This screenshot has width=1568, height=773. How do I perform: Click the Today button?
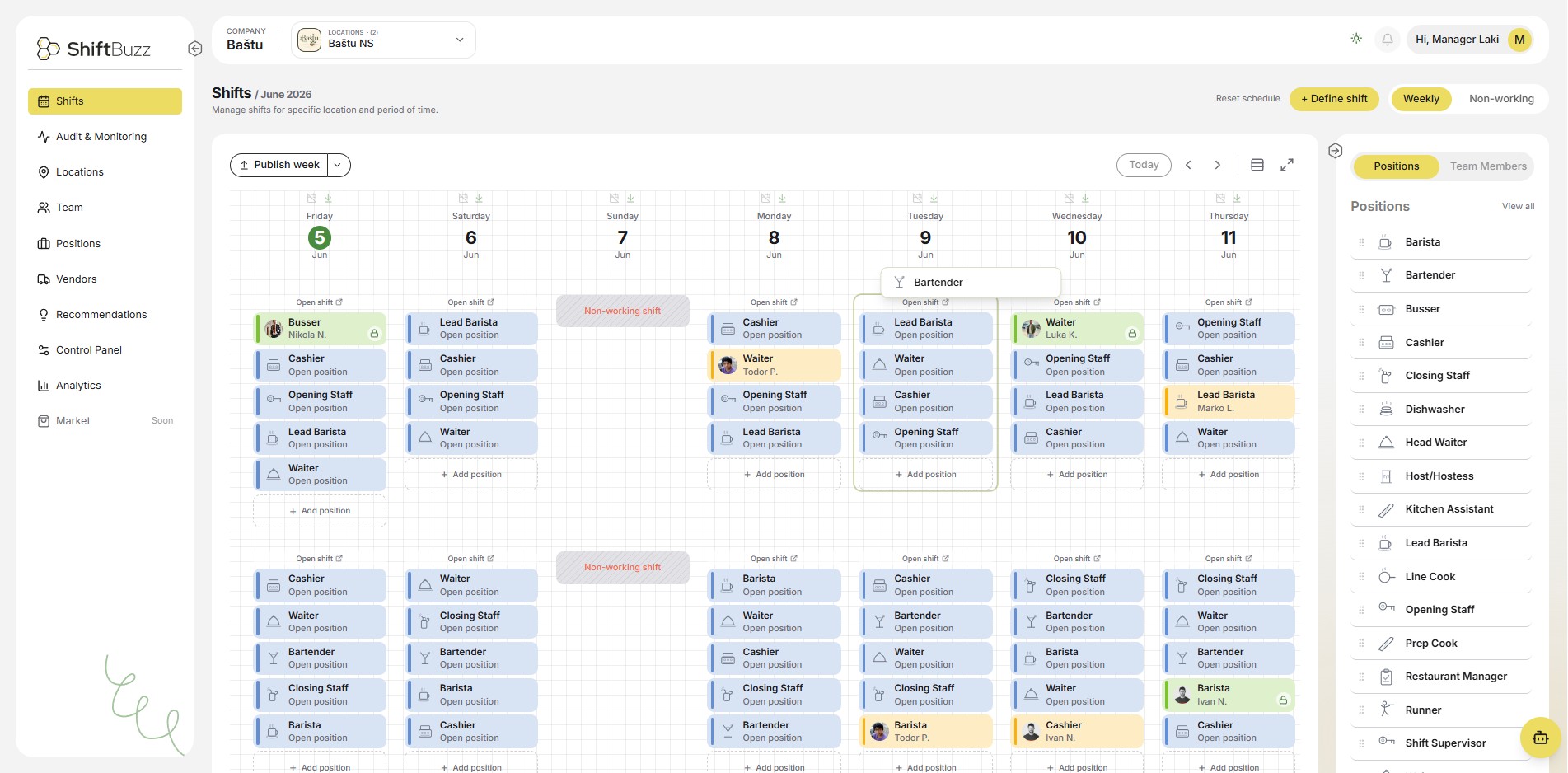pyautogui.click(x=1144, y=165)
